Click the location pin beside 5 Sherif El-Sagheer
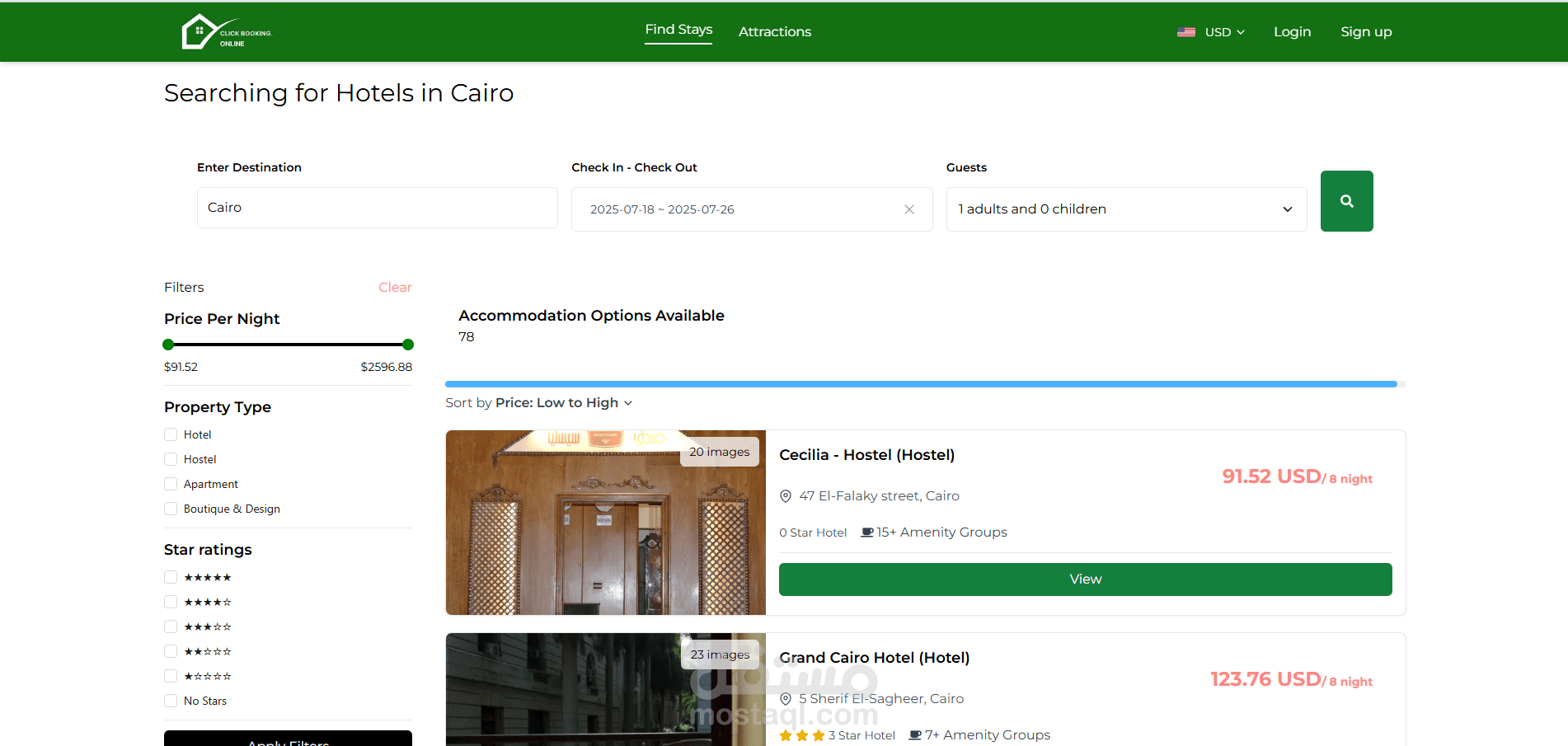Screen dimensions: 1568x746 pyautogui.click(x=786, y=699)
